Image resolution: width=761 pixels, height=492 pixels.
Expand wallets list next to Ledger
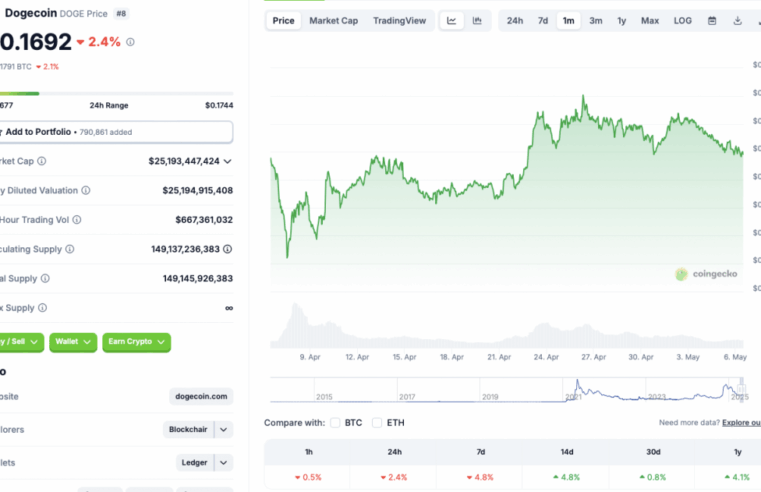pyautogui.click(x=223, y=462)
